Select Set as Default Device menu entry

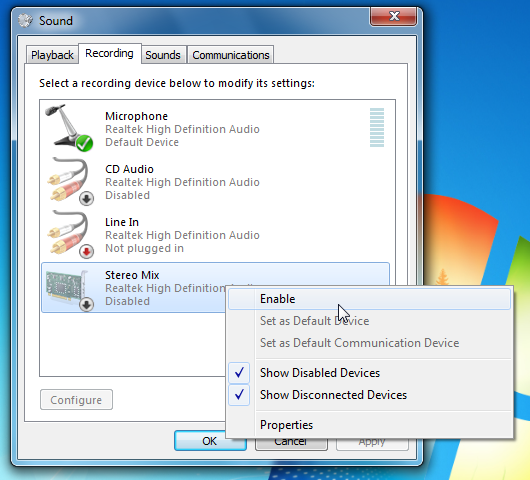pos(369,321)
